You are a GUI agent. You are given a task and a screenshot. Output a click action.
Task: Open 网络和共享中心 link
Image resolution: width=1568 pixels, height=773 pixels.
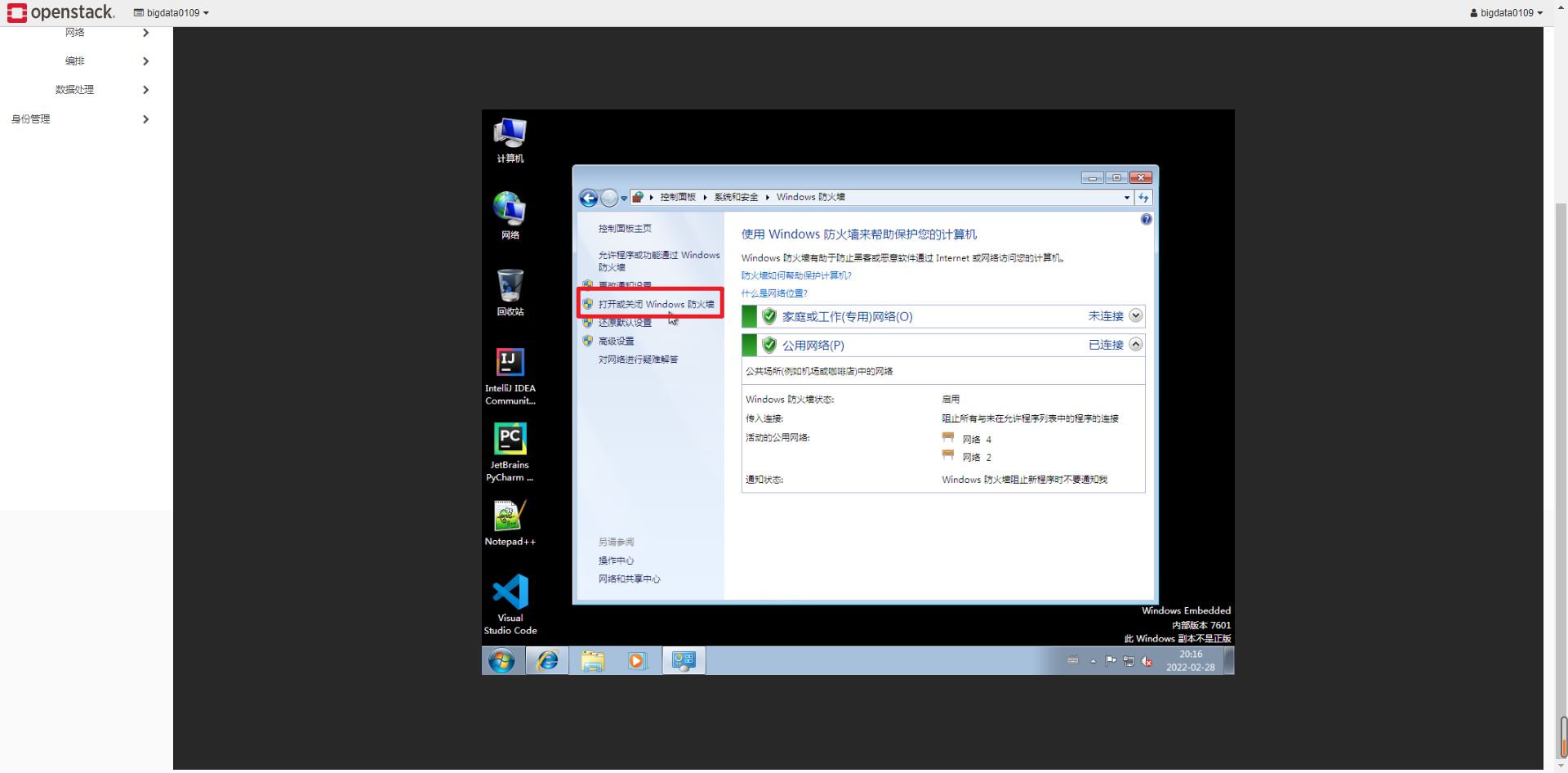629,579
